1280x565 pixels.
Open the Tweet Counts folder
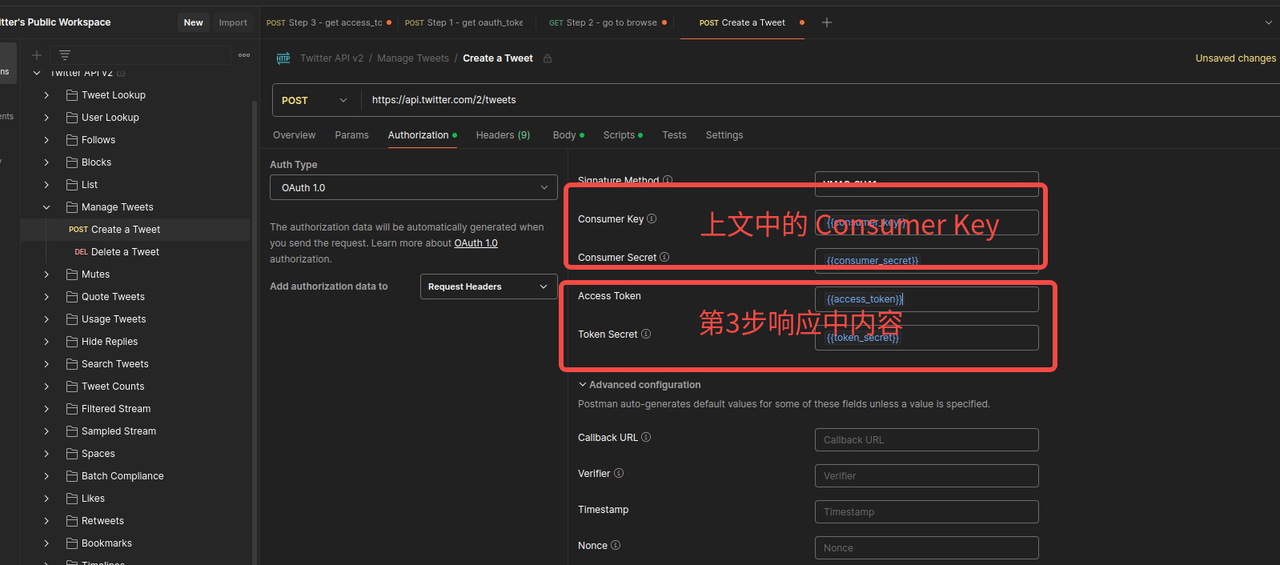(113, 386)
